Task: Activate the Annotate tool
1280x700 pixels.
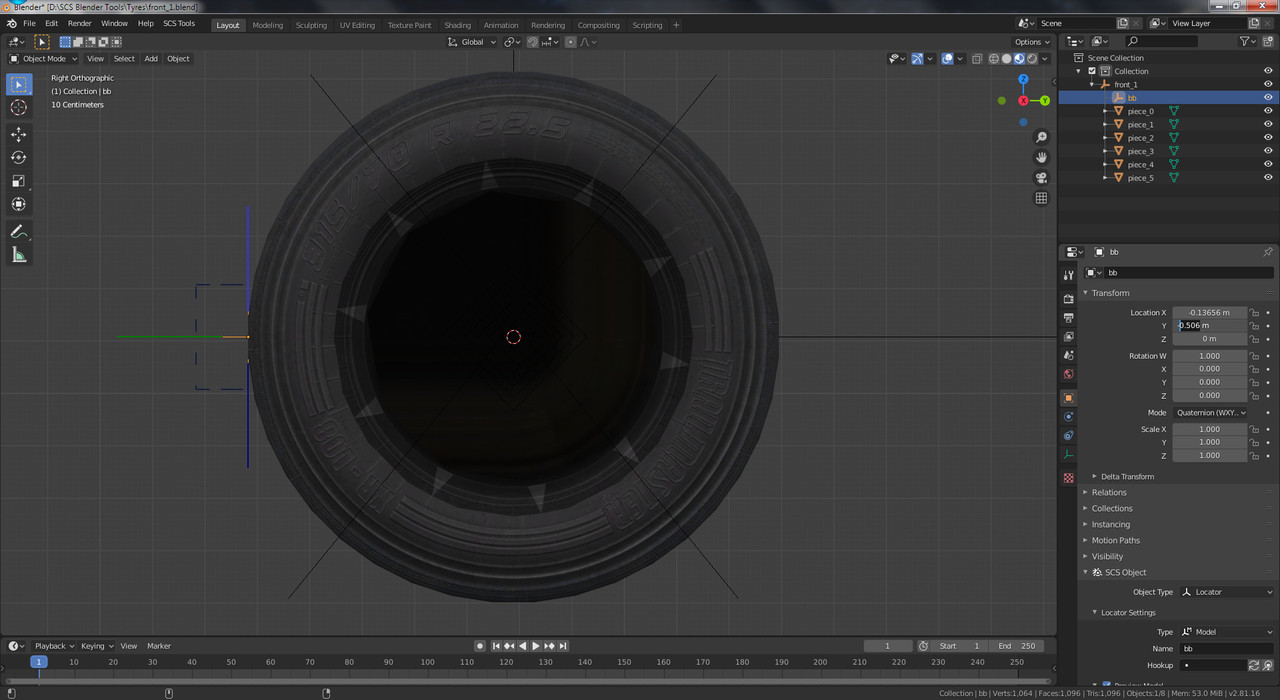Action: pyautogui.click(x=18, y=231)
